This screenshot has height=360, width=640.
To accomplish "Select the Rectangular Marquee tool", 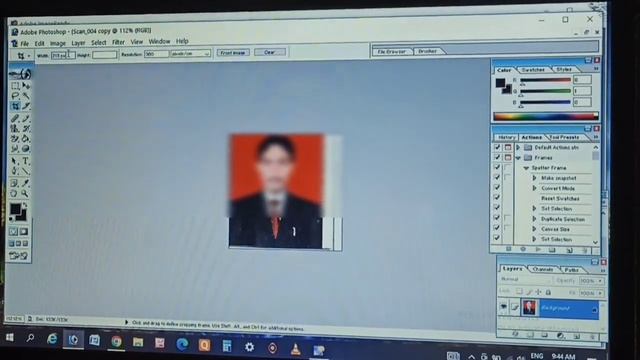I will tap(15, 86).
